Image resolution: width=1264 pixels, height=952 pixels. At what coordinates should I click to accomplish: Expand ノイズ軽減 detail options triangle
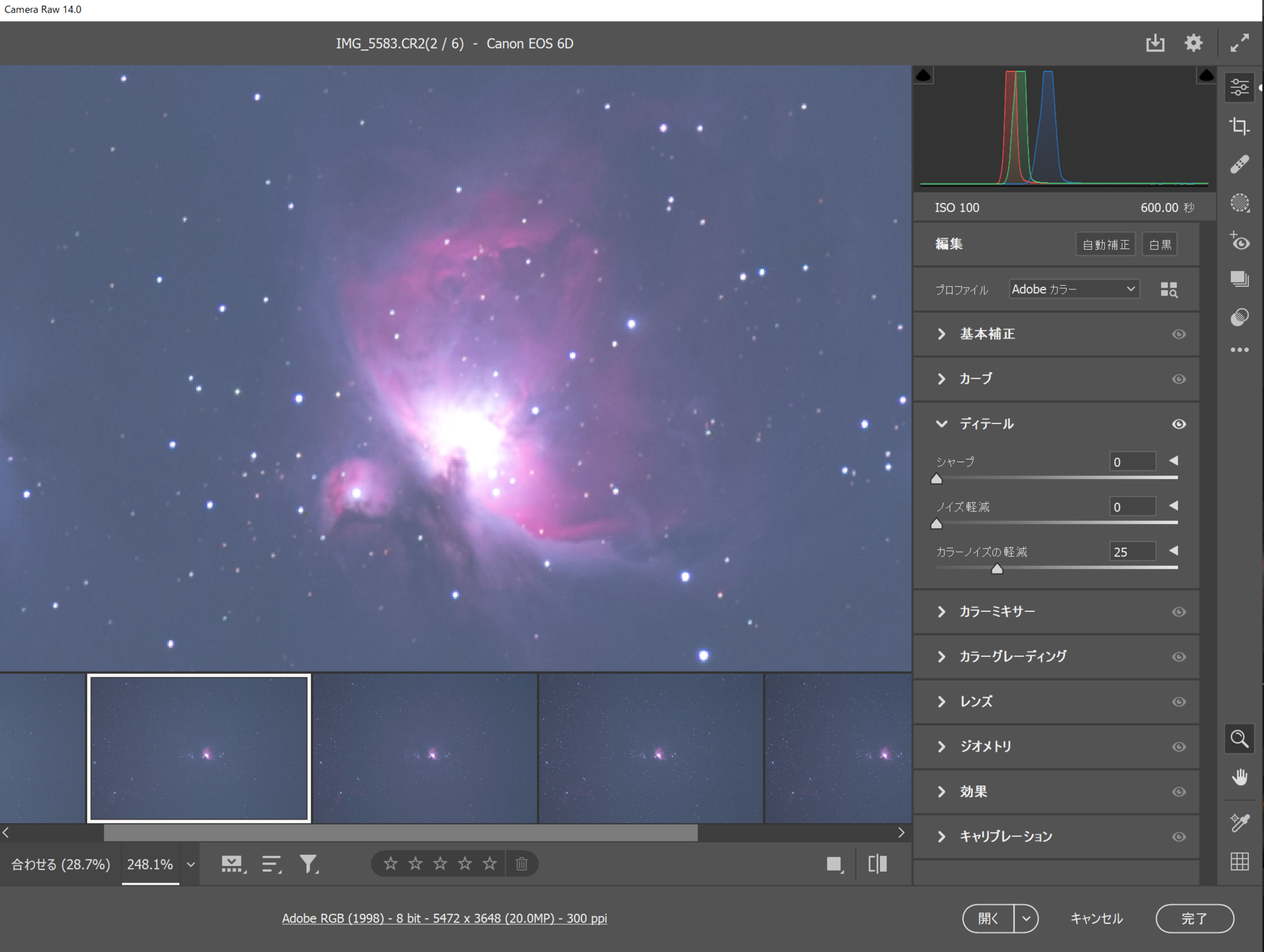[1174, 506]
